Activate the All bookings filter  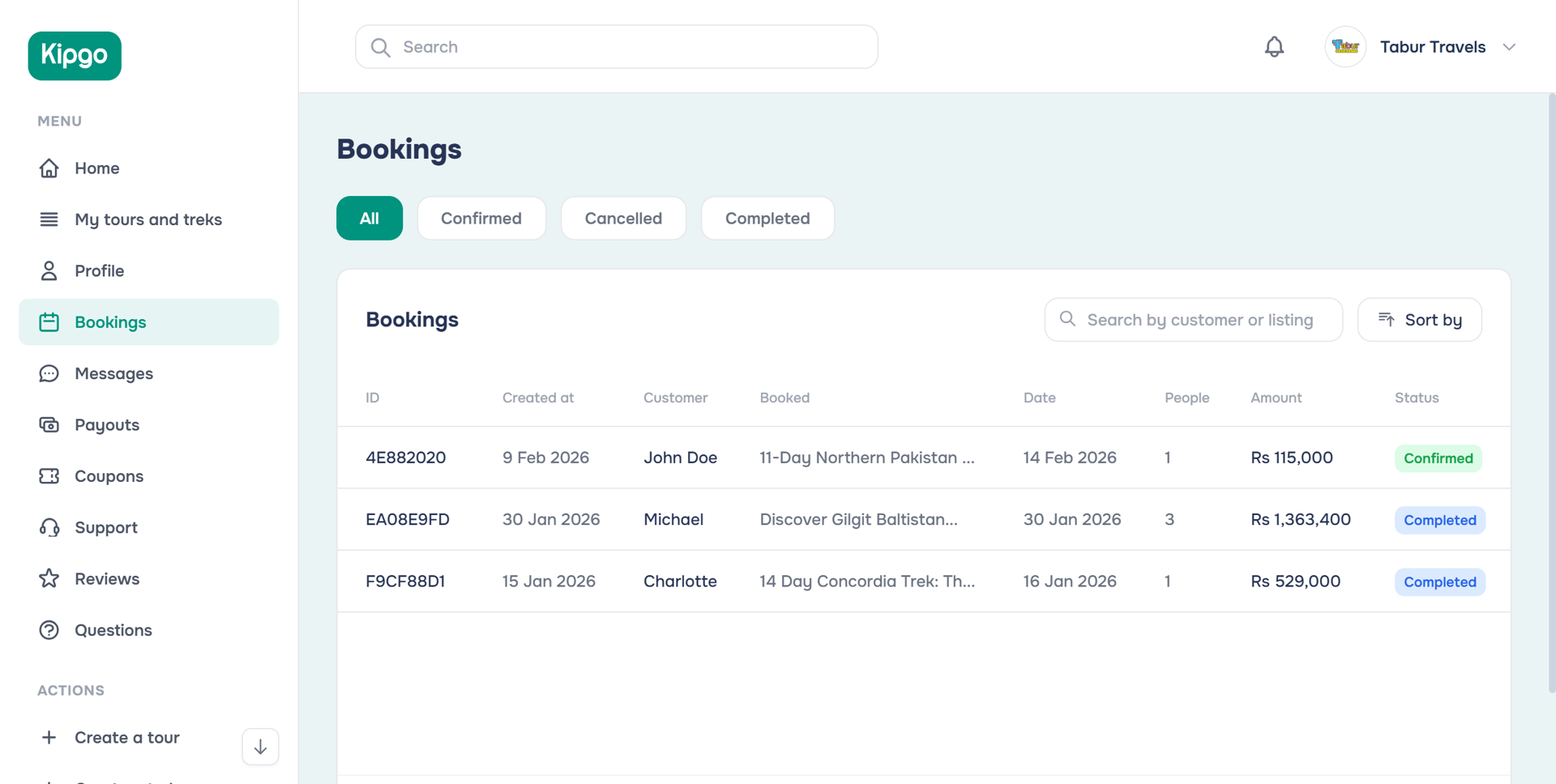(x=369, y=218)
